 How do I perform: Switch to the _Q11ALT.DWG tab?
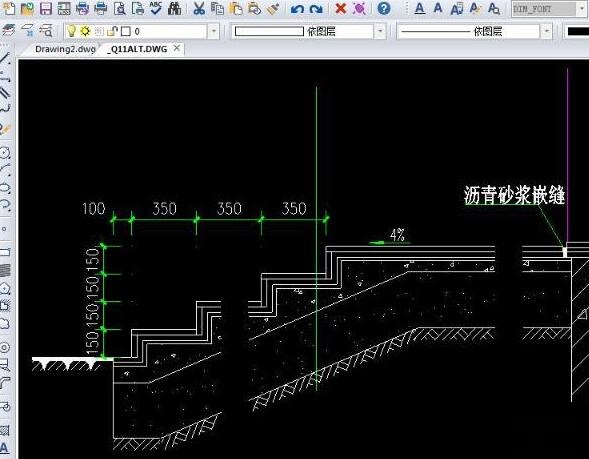pyautogui.click(x=137, y=49)
